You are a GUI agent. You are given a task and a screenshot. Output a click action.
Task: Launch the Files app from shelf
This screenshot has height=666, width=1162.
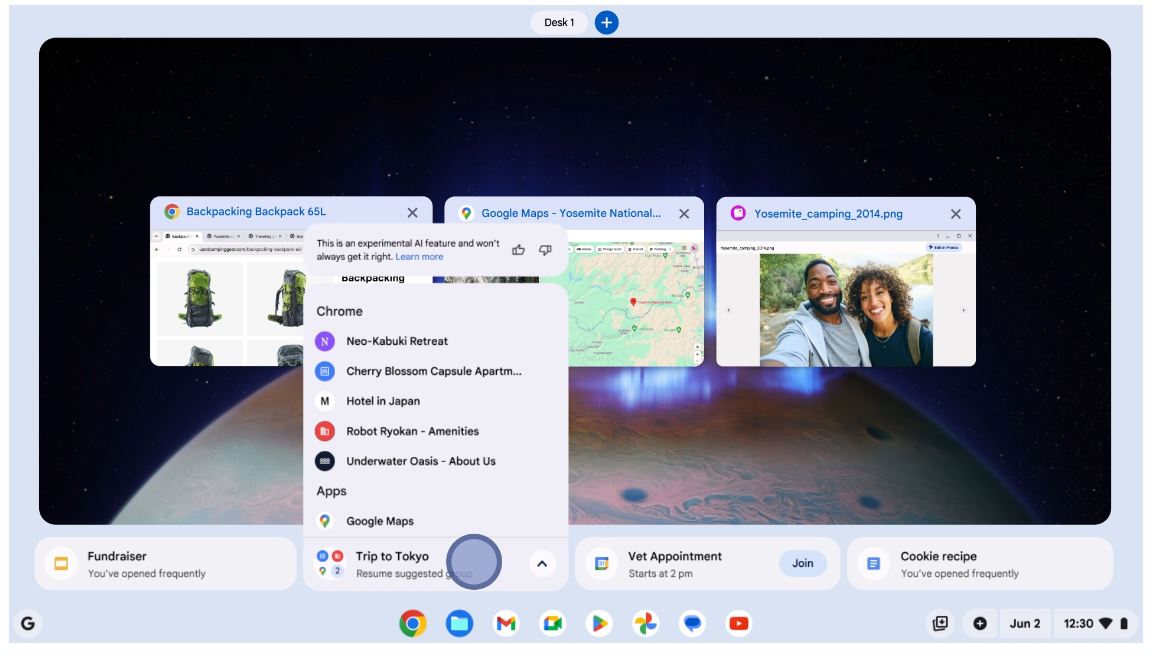[x=460, y=624]
